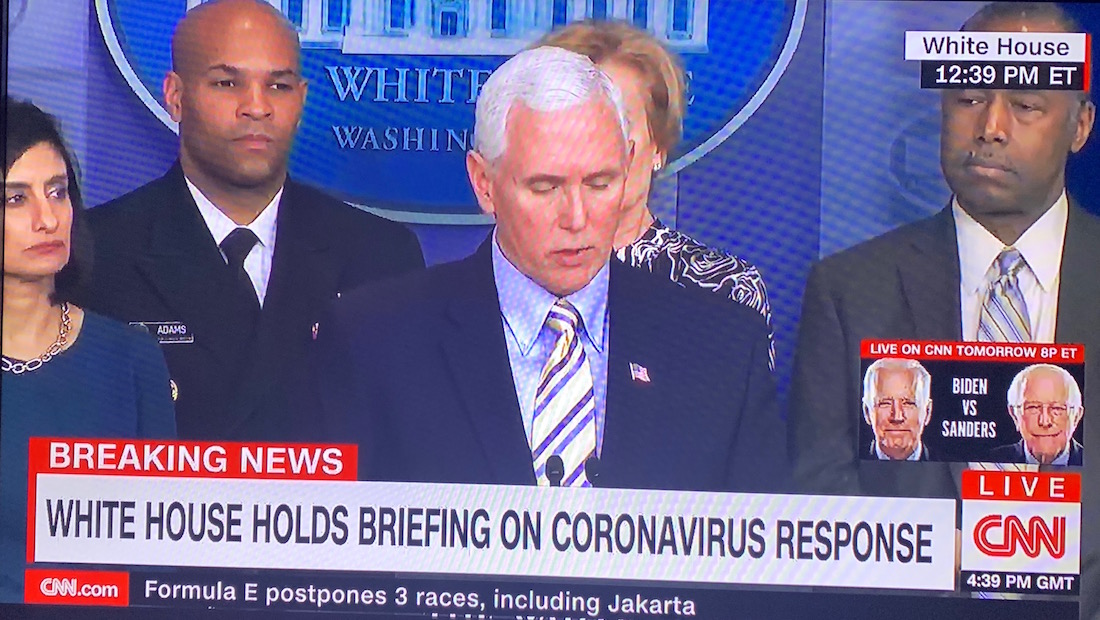
Task: Click the right portrait in debate promo
Action: 1042,414
